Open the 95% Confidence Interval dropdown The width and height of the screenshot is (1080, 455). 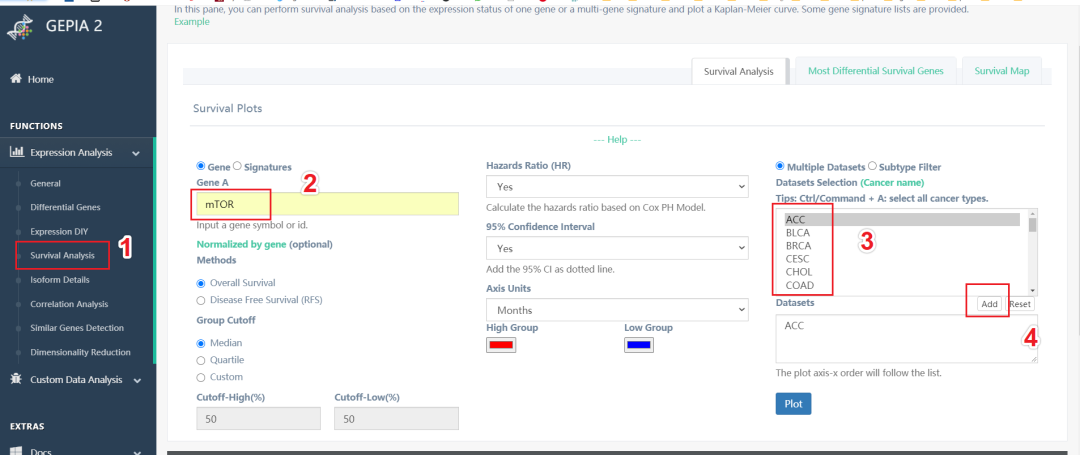617,248
